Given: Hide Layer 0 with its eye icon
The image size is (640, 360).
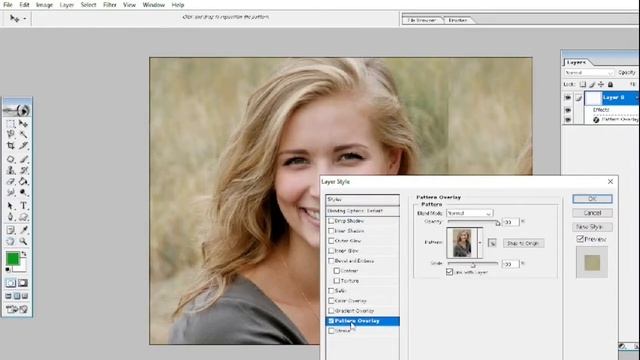Looking at the screenshot, I should (568, 98).
